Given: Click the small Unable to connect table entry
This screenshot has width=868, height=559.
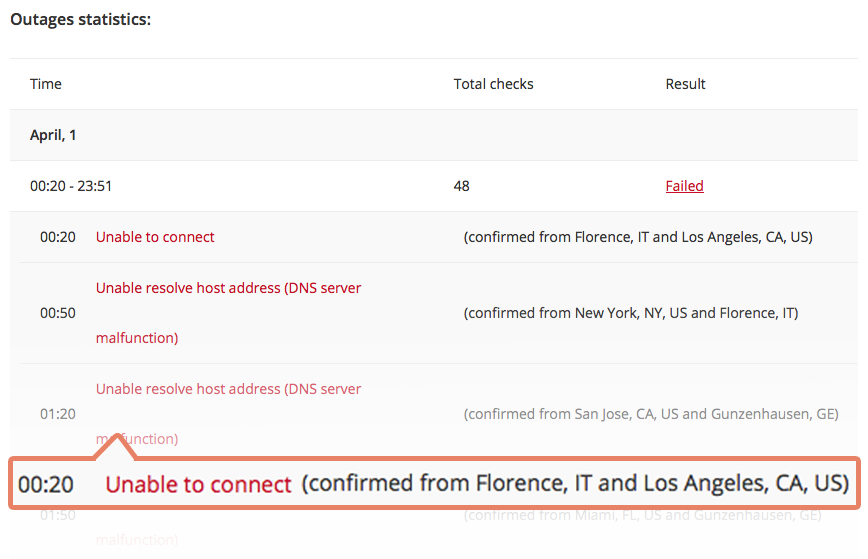Looking at the screenshot, I should coord(155,237).
